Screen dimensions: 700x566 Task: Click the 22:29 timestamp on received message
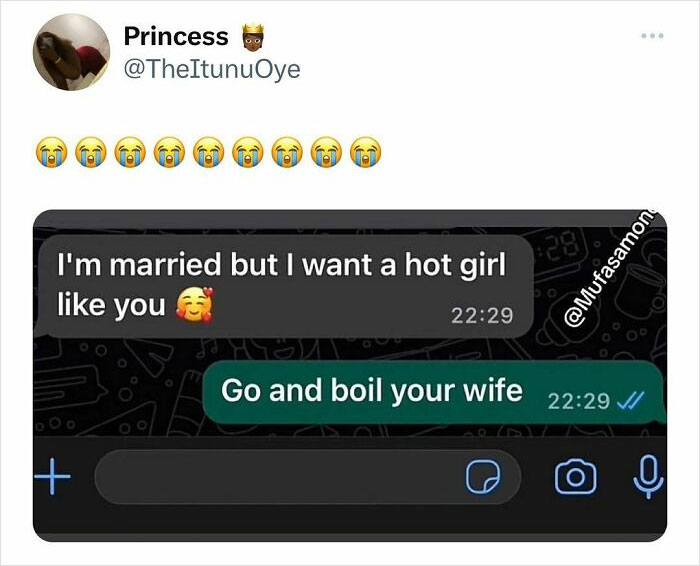482,316
